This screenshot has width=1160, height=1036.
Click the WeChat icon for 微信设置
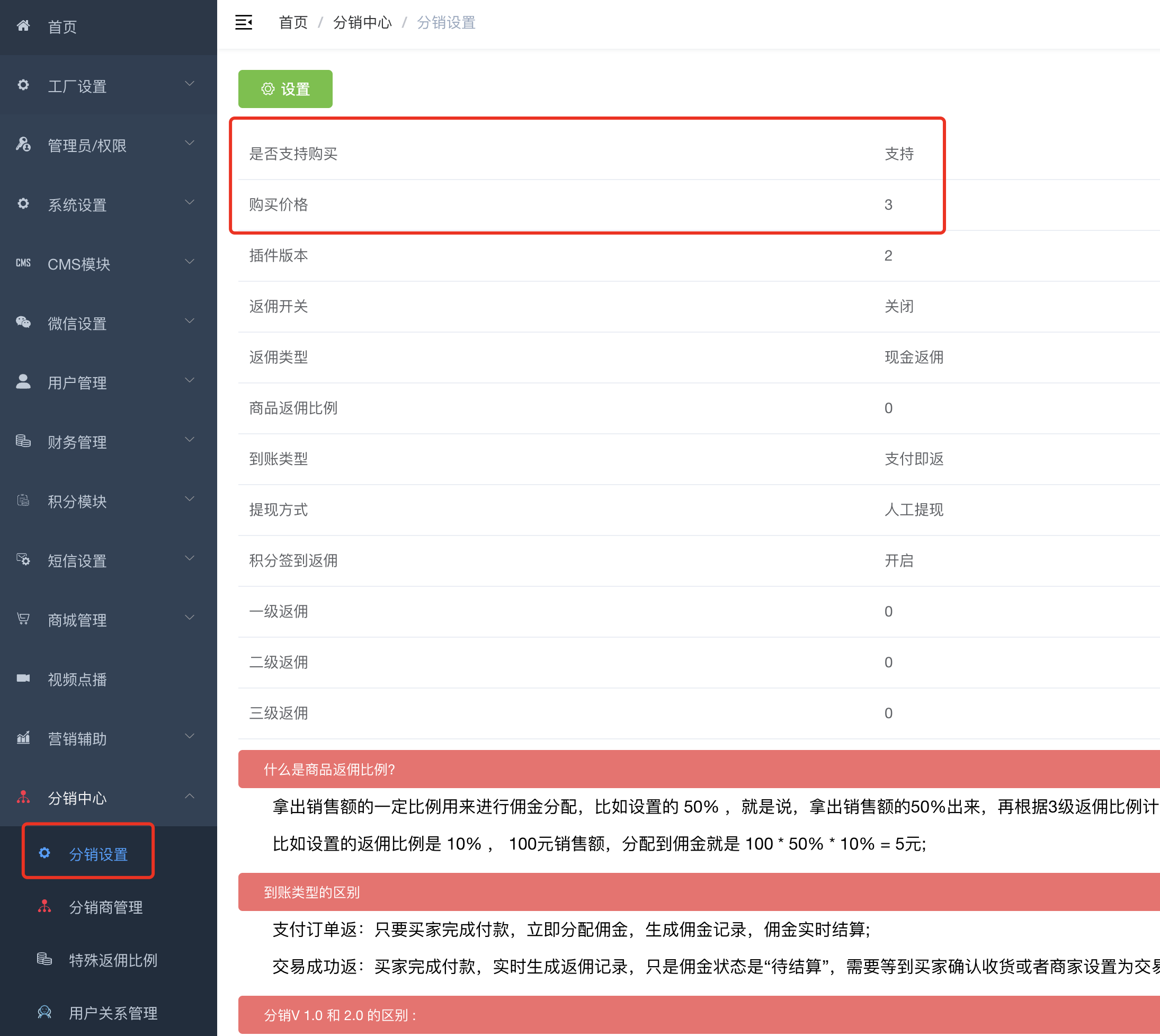coord(23,323)
